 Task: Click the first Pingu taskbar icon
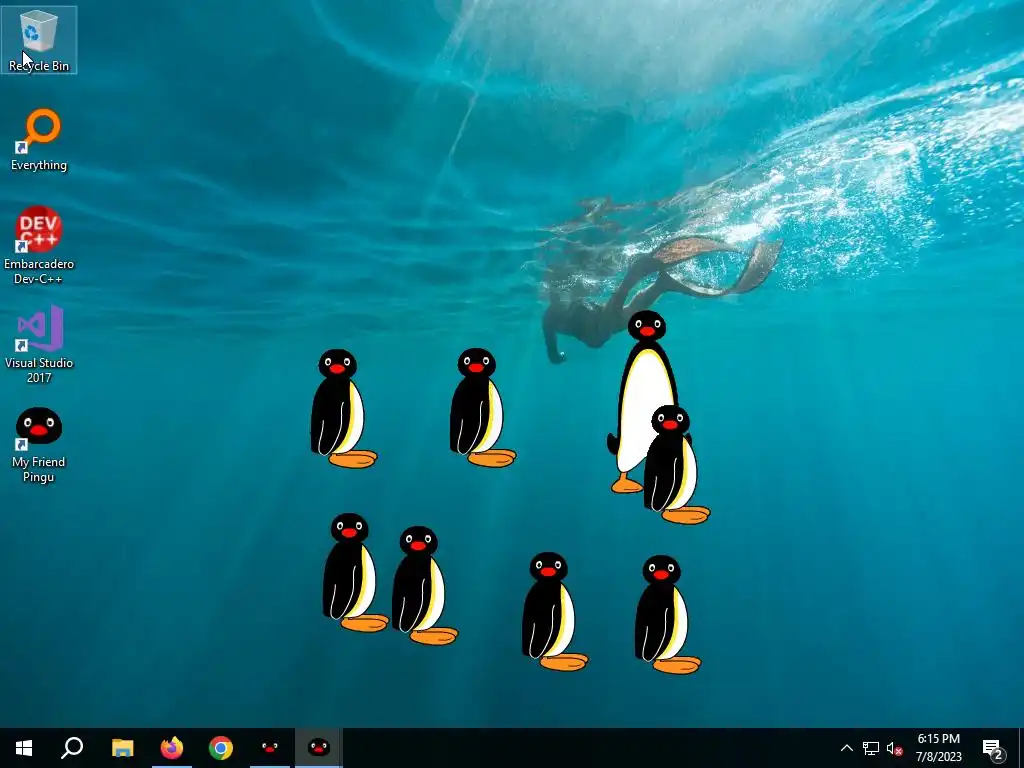[270, 748]
